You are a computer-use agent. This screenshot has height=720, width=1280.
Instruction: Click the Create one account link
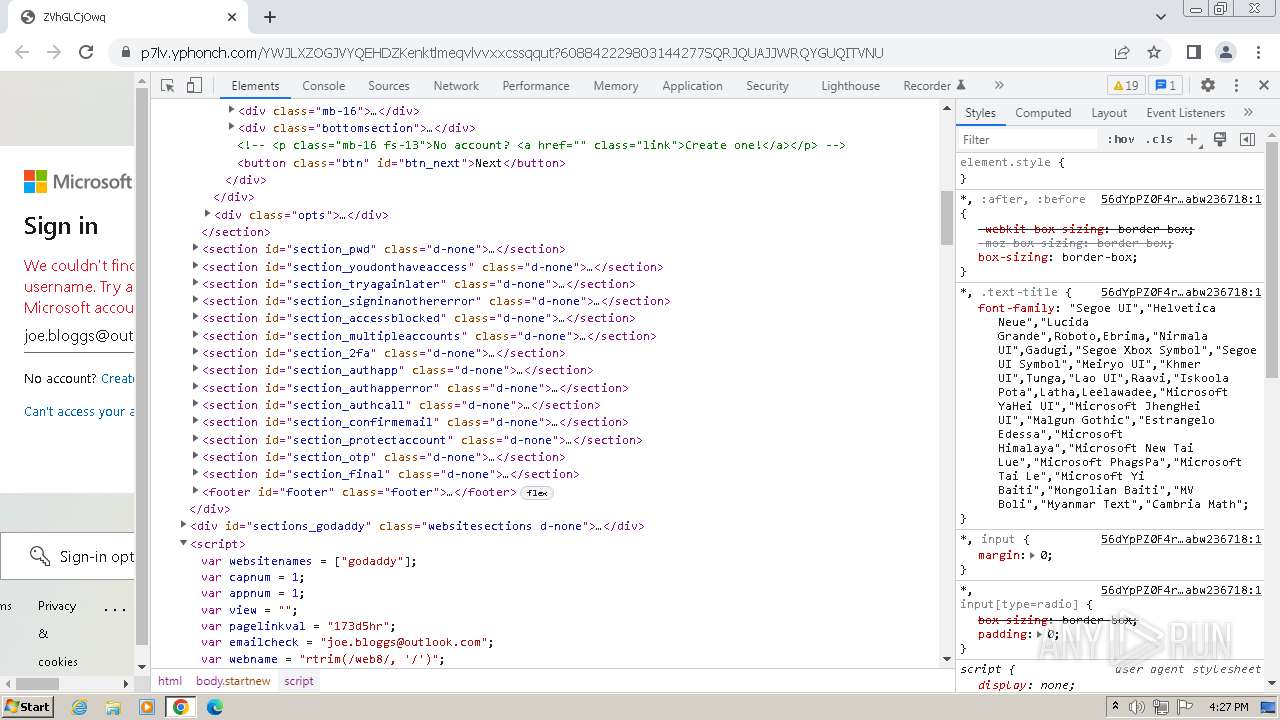[x=118, y=379]
